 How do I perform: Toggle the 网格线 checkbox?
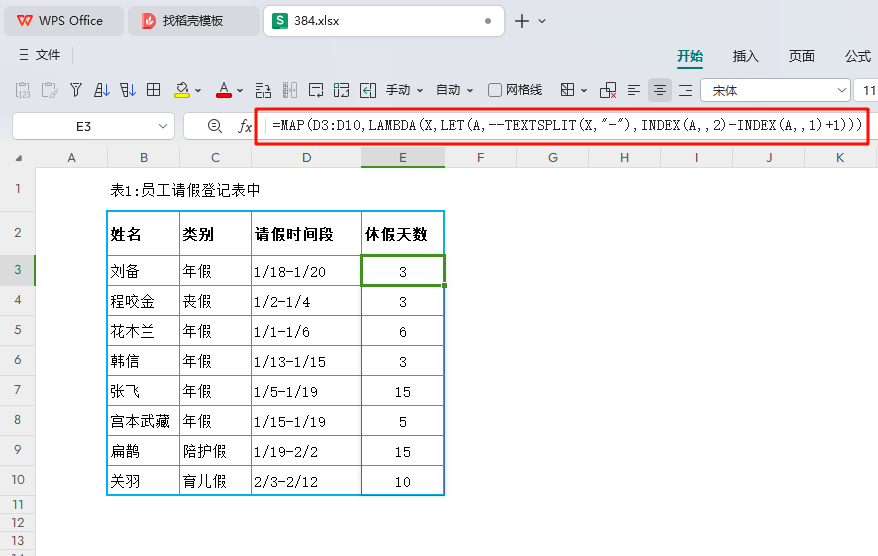(x=494, y=90)
